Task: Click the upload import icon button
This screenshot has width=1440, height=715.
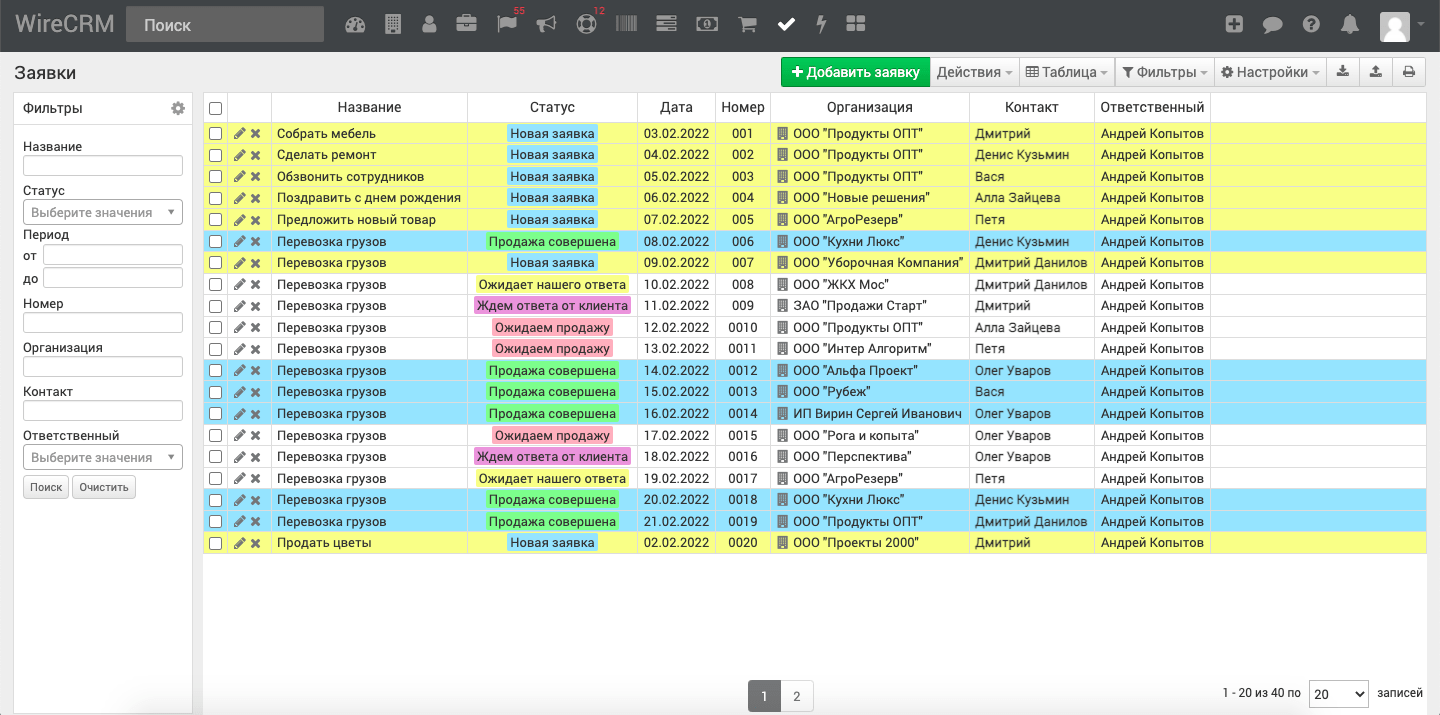Action: 1376,72
